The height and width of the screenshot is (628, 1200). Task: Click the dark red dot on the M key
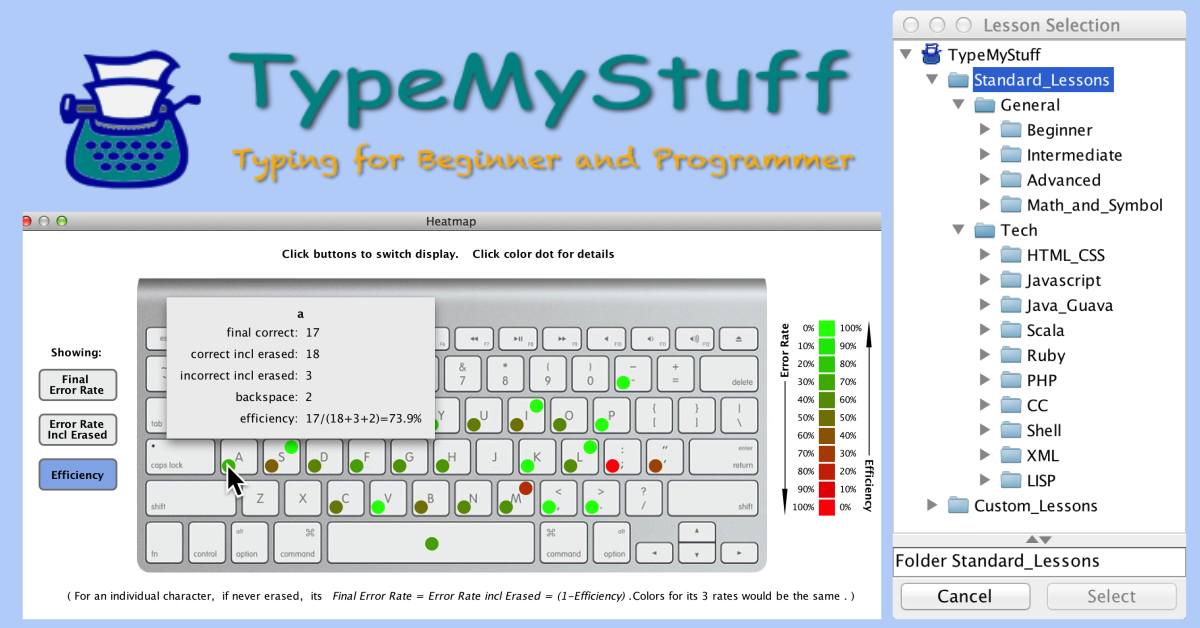524,490
